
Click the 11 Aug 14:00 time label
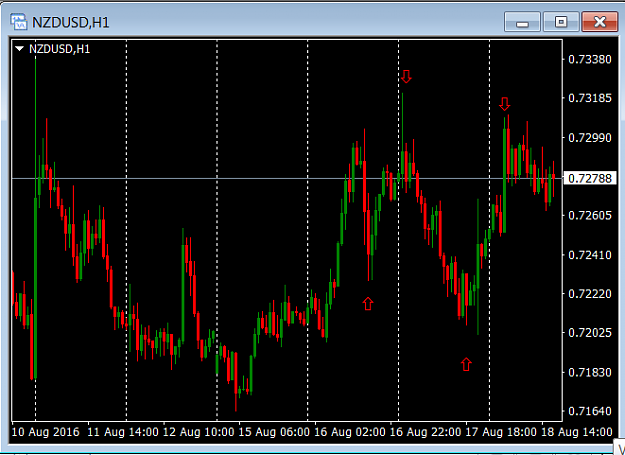coord(123,432)
